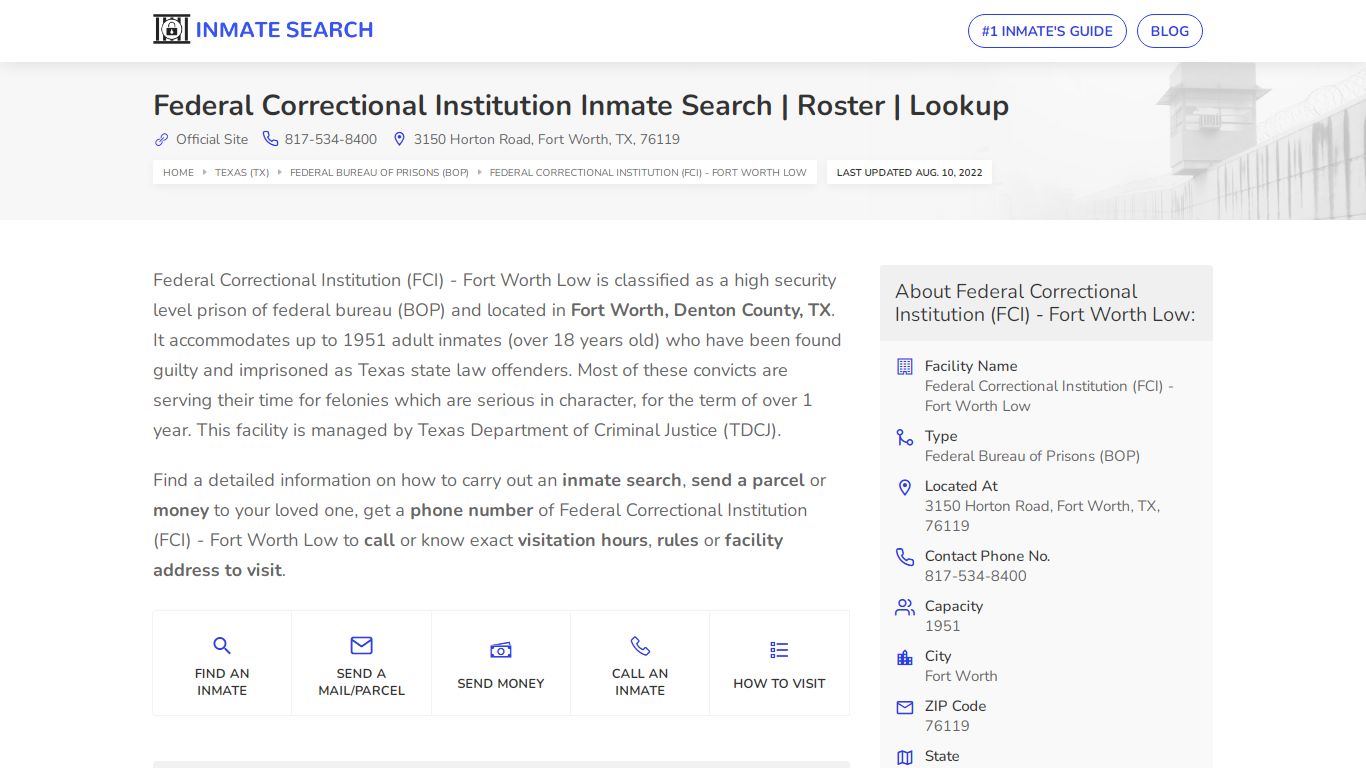Click the people icon beside Capacity
This screenshot has width=1366, height=768.
(x=905, y=607)
